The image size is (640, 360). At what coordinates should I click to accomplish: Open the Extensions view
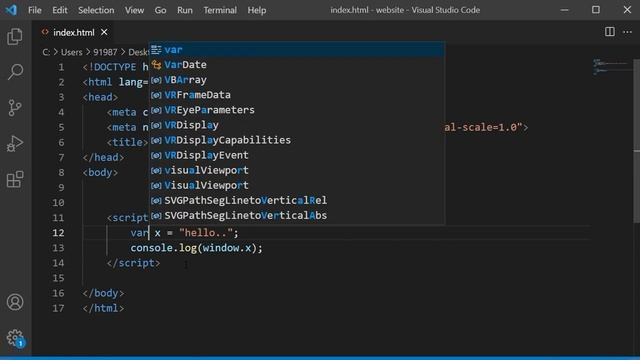15,179
